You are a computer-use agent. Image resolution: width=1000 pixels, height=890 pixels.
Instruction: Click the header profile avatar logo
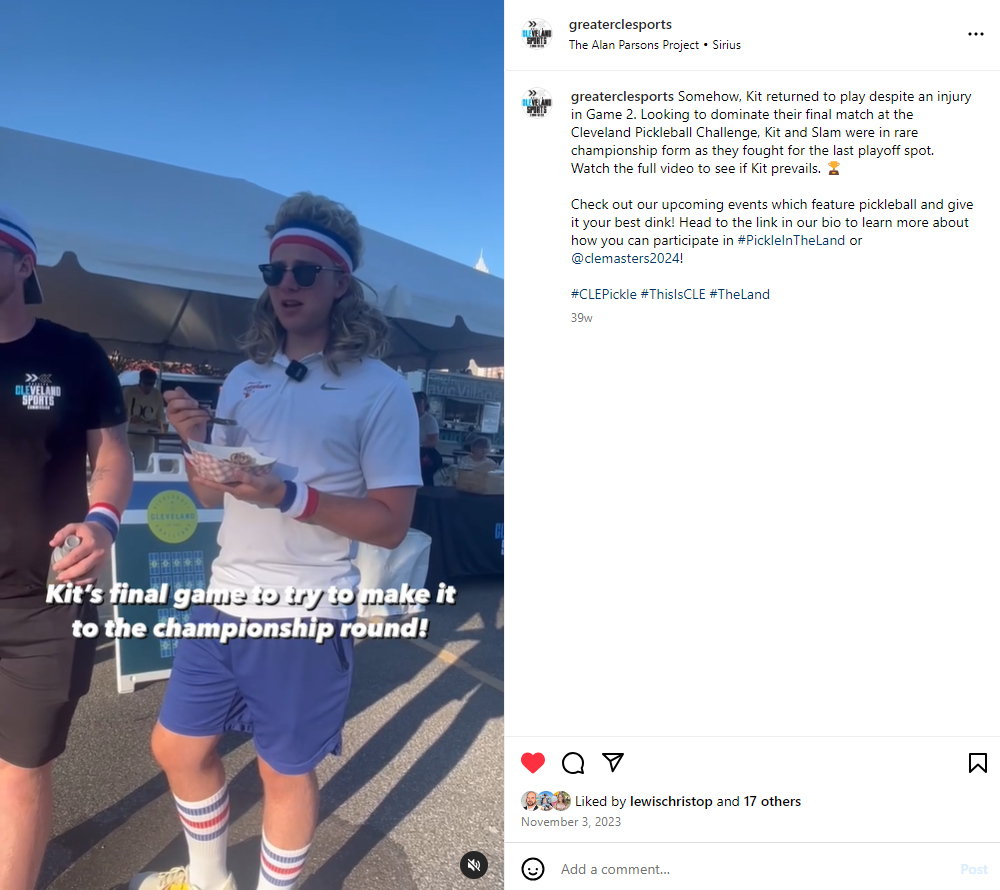[536, 34]
